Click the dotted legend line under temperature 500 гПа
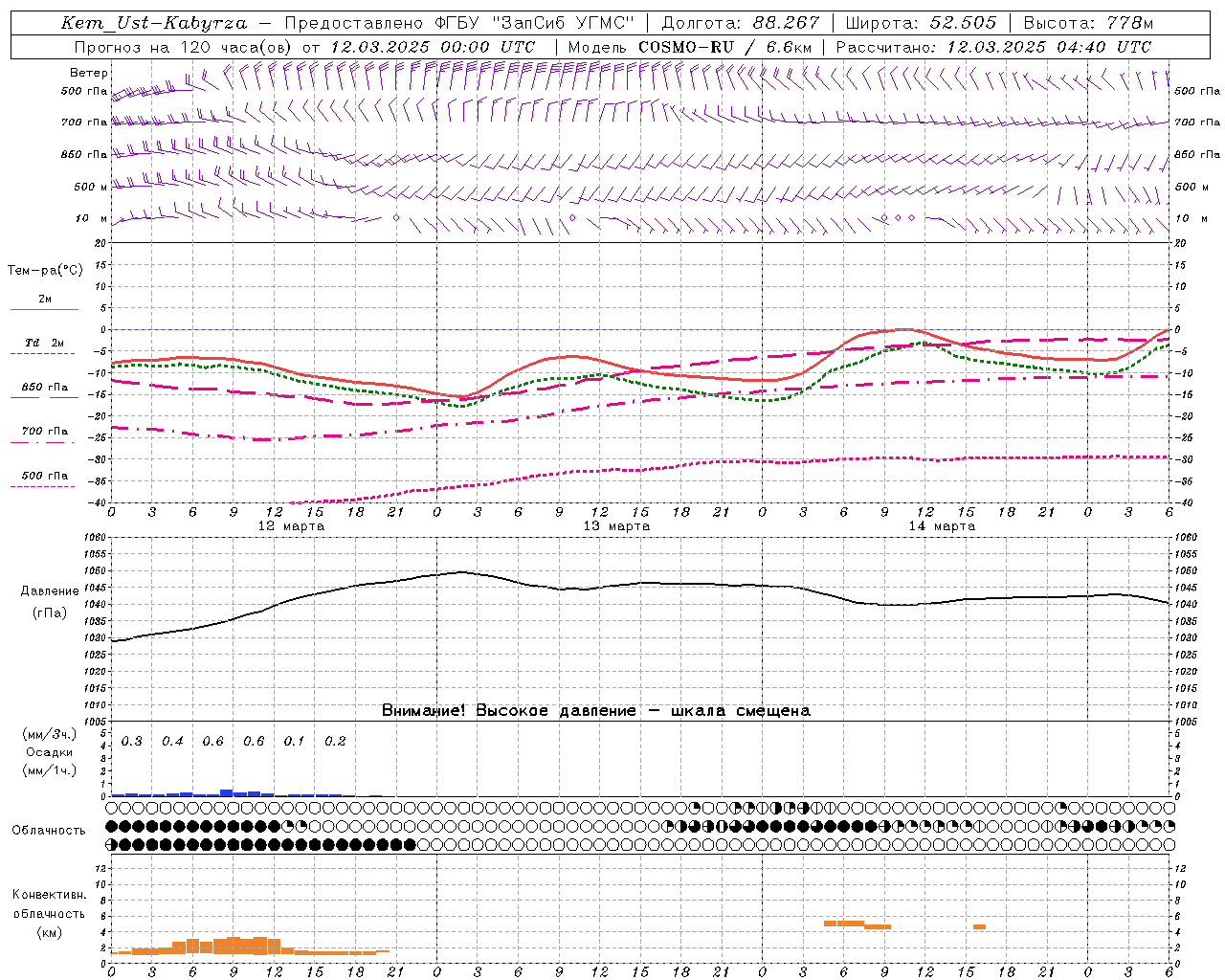 (x=42, y=487)
